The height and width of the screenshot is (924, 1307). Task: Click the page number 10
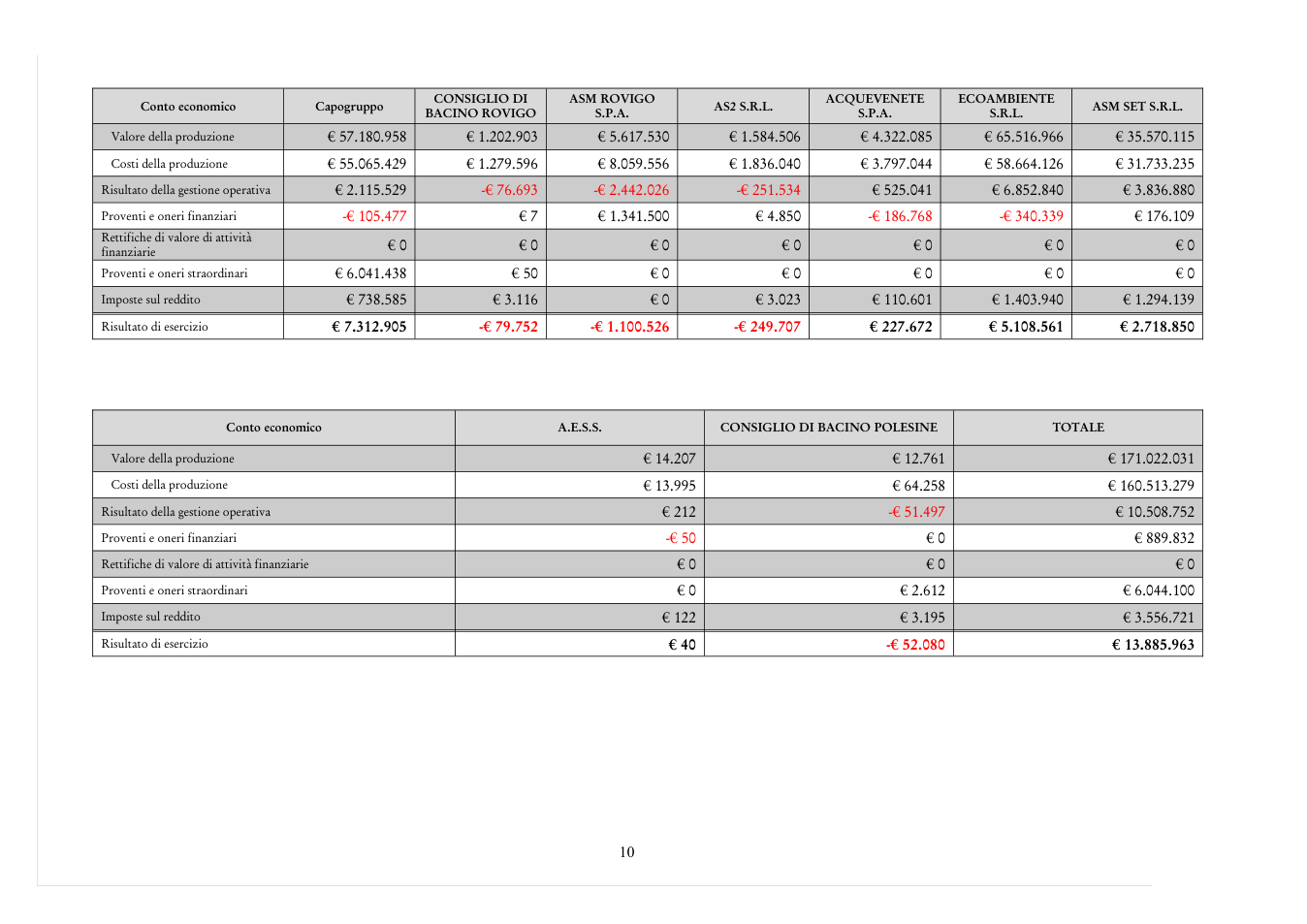pos(627,852)
